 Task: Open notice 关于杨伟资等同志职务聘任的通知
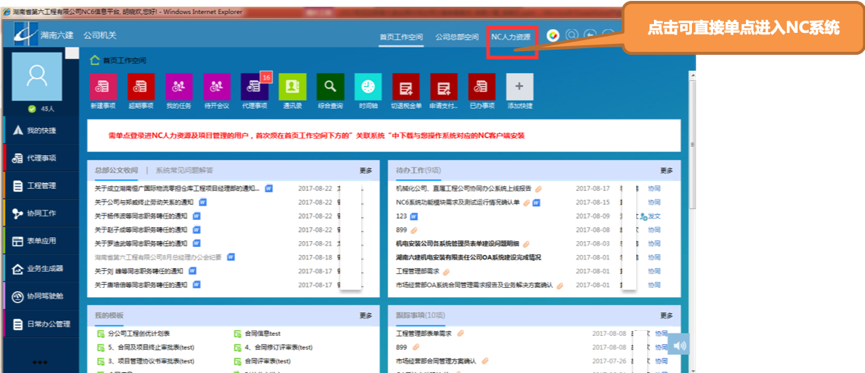point(141,216)
